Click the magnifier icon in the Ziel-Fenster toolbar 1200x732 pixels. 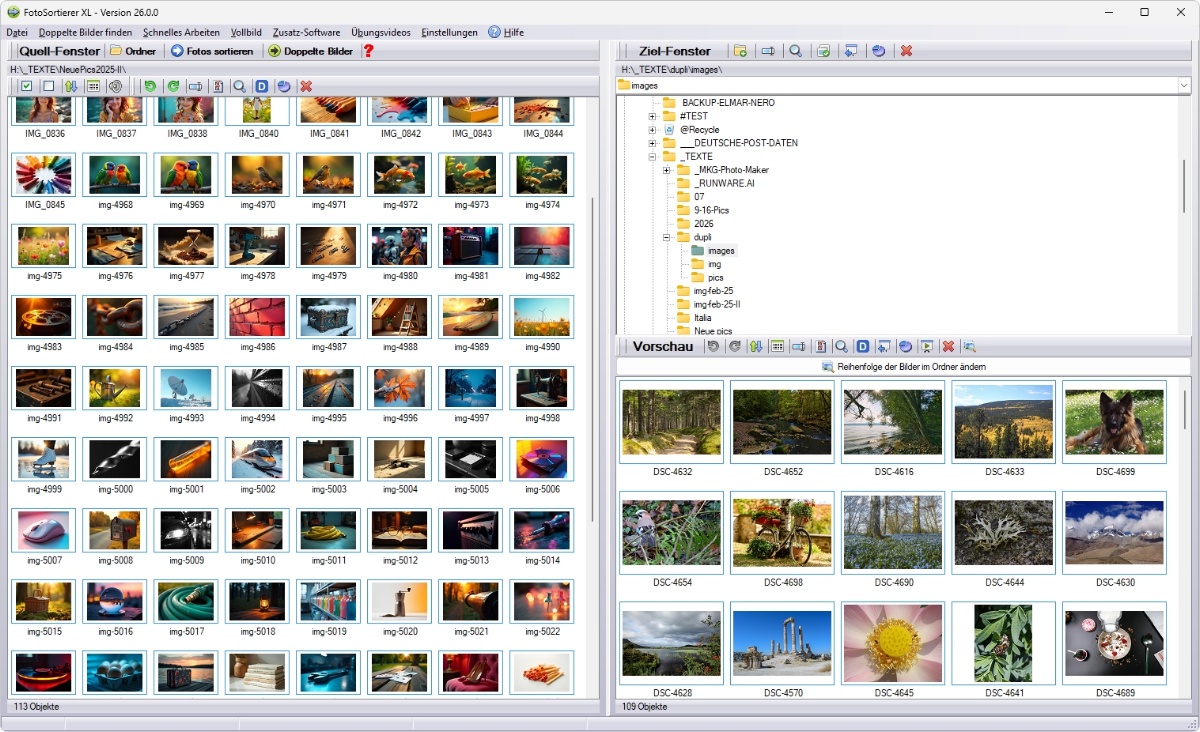(795, 51)
